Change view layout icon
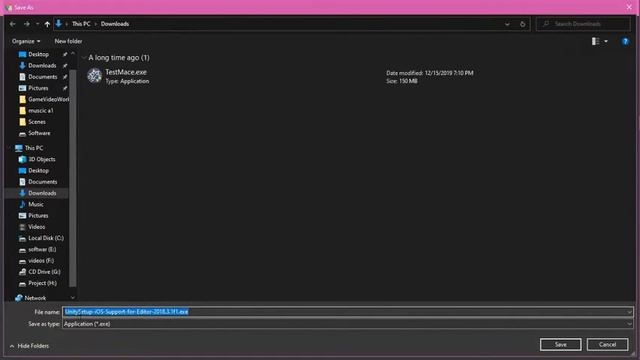 pyautogui.click(x=596, y=41)
